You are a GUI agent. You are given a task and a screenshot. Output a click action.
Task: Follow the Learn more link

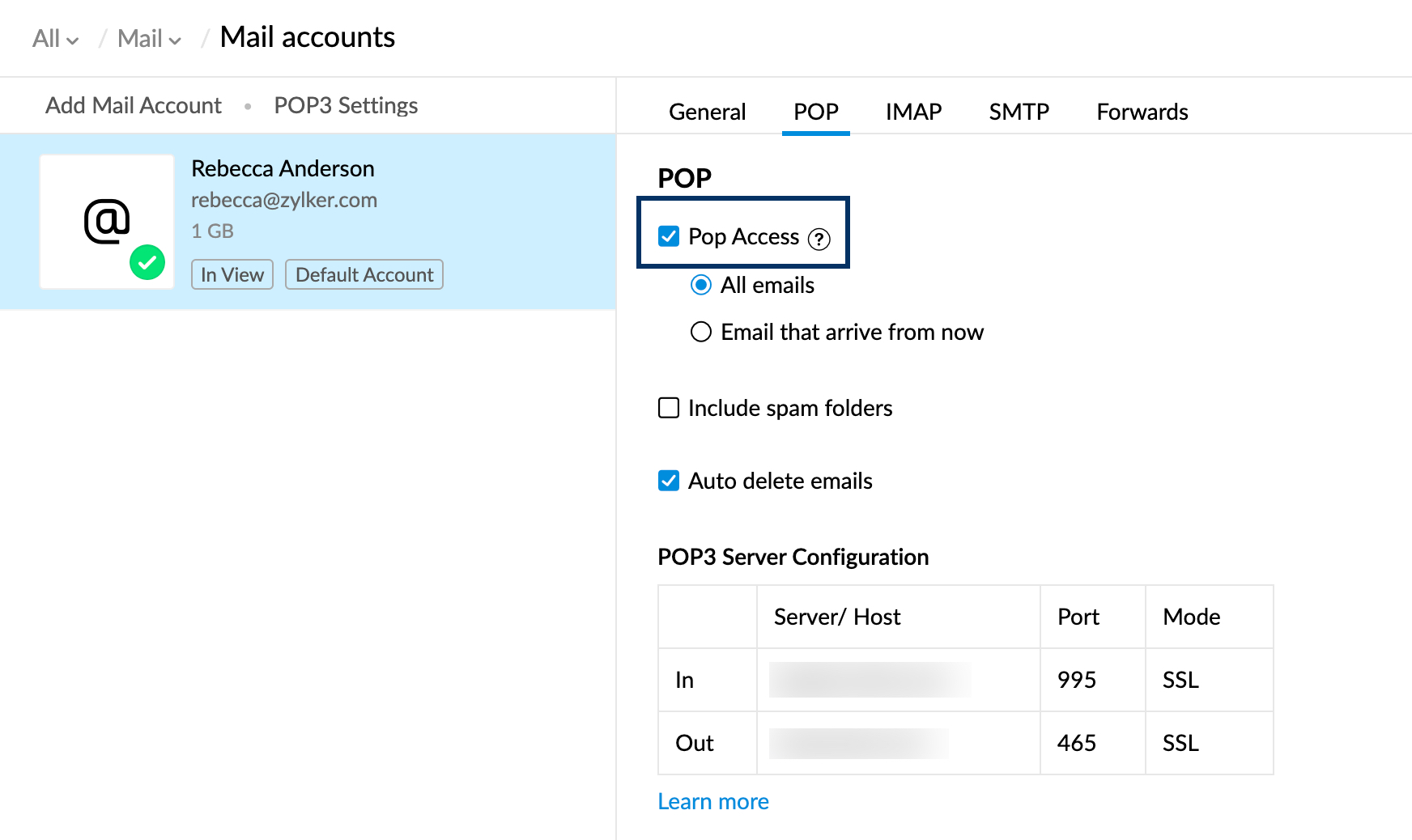pos(713,801)
